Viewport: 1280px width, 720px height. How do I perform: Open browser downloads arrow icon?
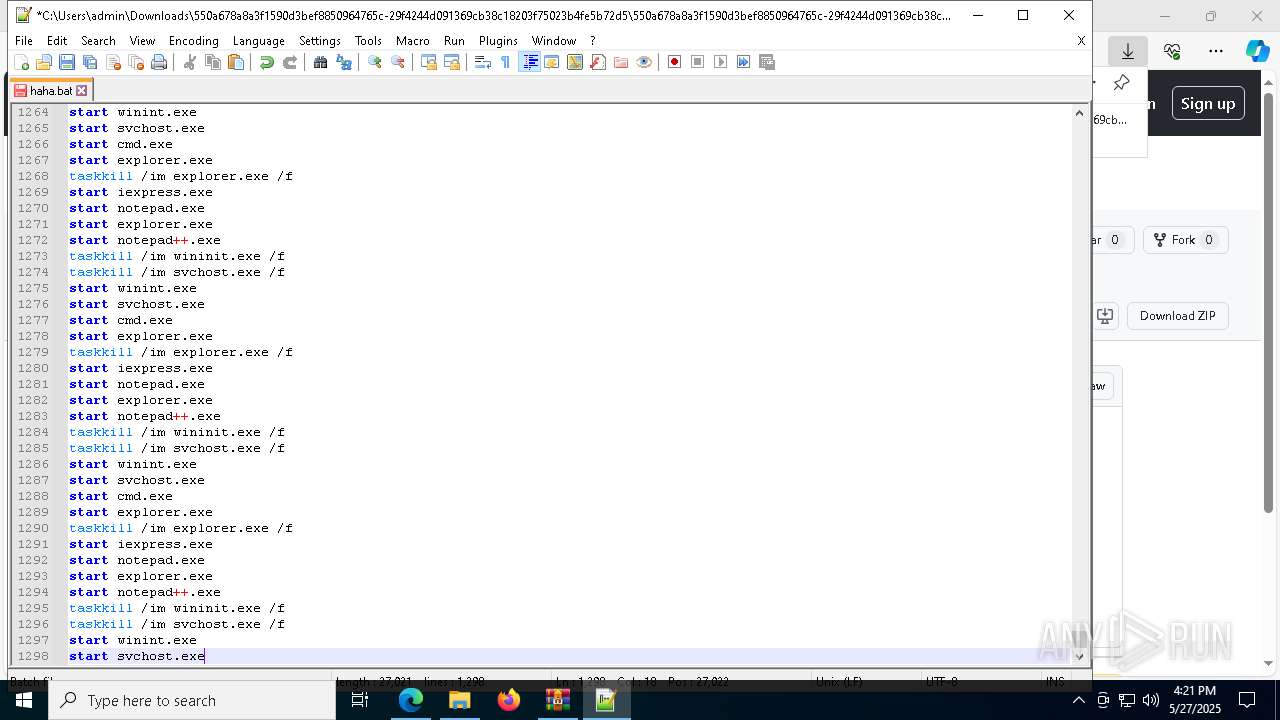click(1128, 51)
